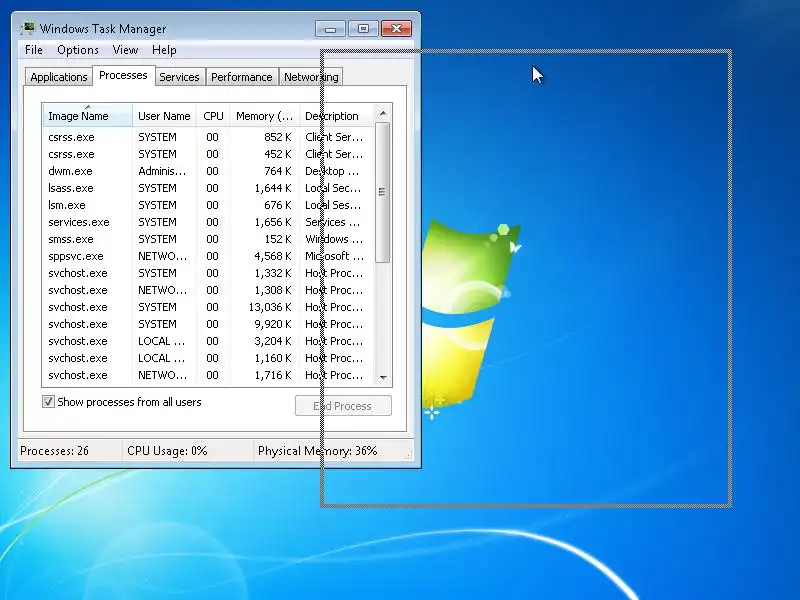Switch to the Services tab
800x600 pixels.
pyautogui.click(x=179, y=77)
